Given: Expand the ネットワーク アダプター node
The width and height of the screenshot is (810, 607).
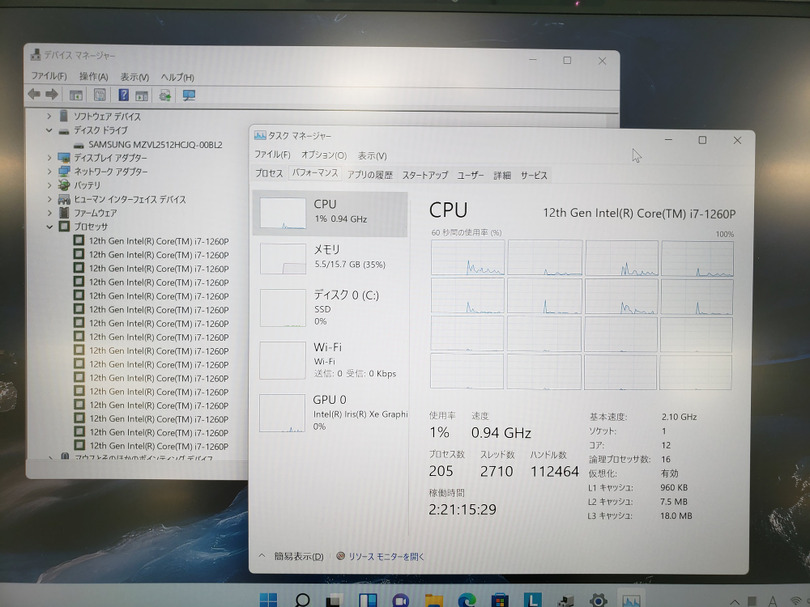Looking at the screenshot, I should tap(50, 171).
